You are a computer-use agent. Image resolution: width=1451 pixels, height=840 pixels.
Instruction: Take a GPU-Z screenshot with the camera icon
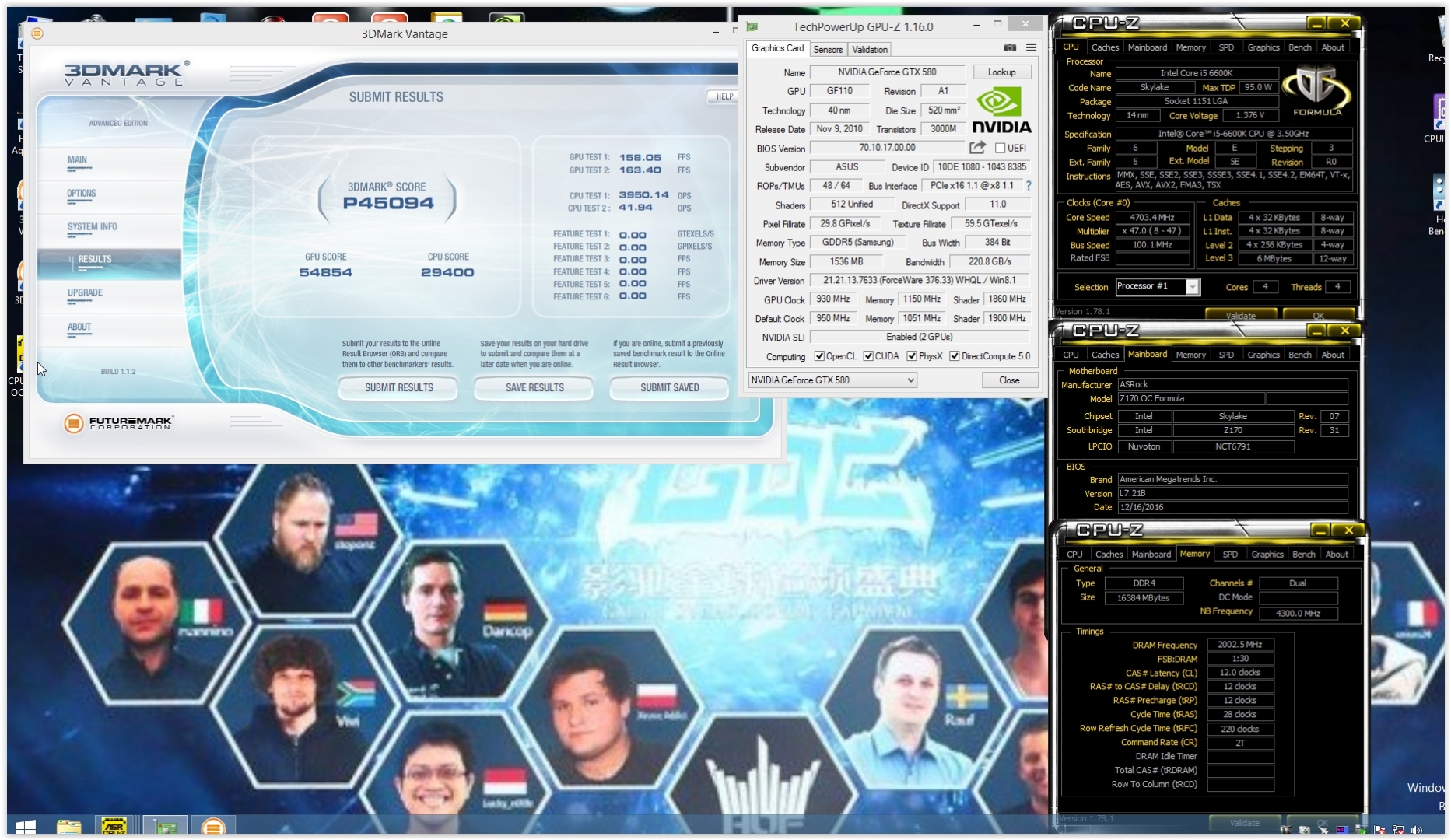(1010, 48)
